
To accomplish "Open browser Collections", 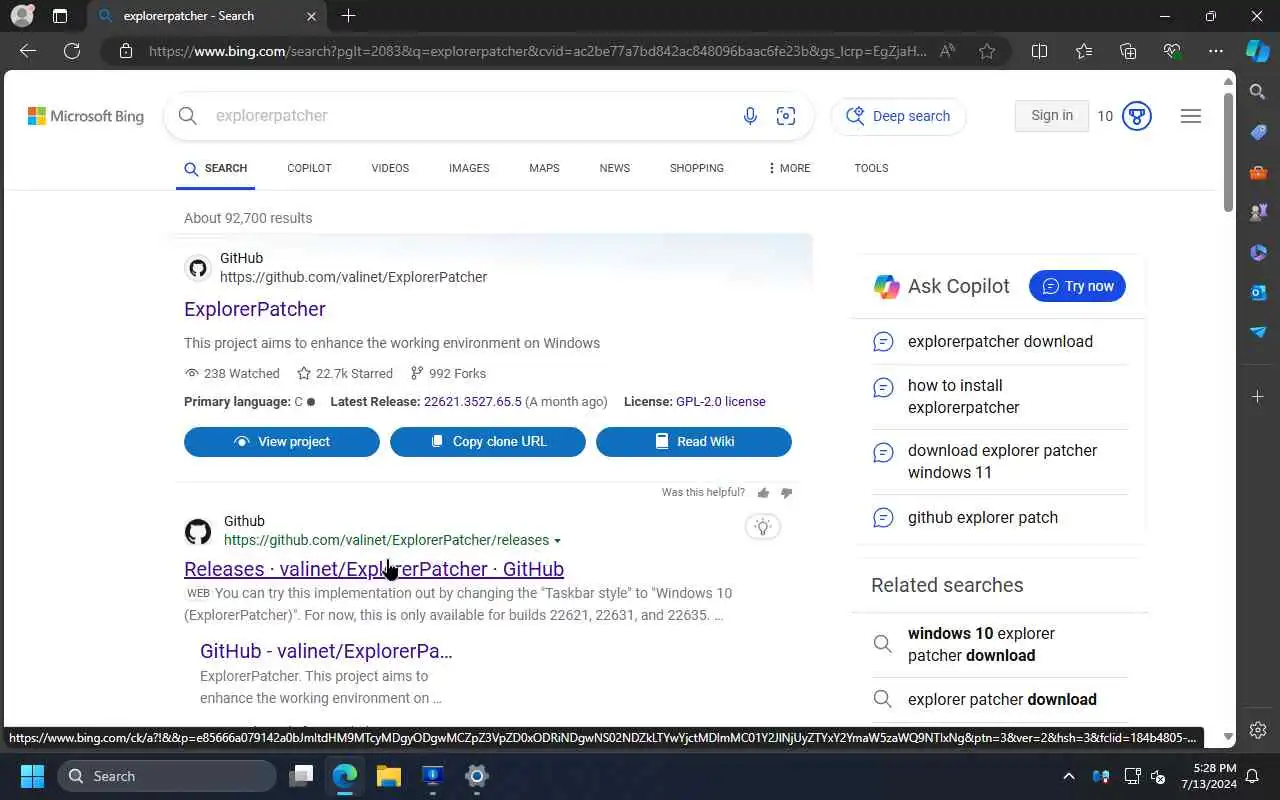I will (x=1128, y=51).
